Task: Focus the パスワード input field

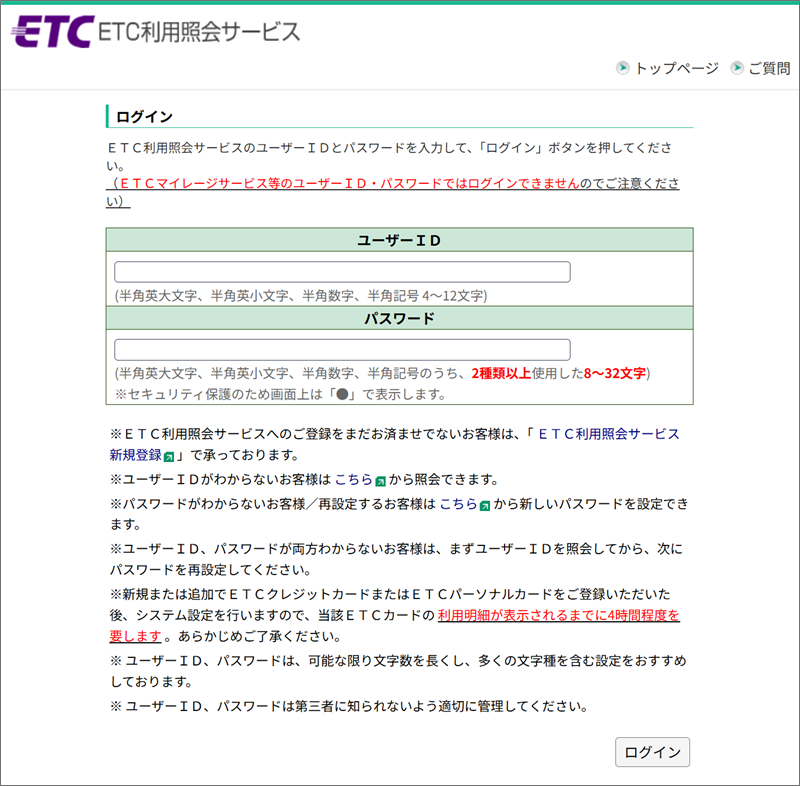Action: coord(342,350)
